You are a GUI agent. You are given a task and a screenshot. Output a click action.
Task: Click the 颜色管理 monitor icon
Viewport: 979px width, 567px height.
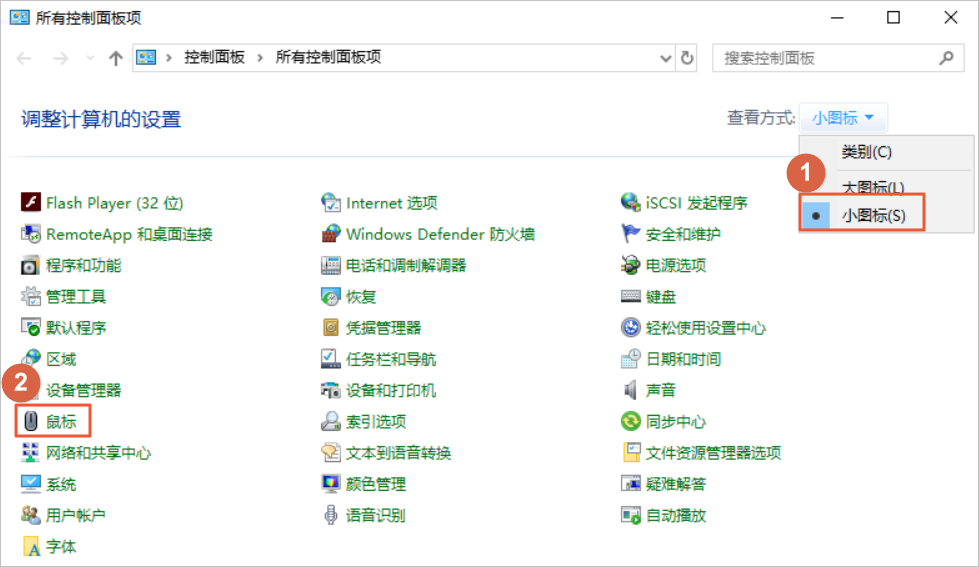(x=331, y=484)
